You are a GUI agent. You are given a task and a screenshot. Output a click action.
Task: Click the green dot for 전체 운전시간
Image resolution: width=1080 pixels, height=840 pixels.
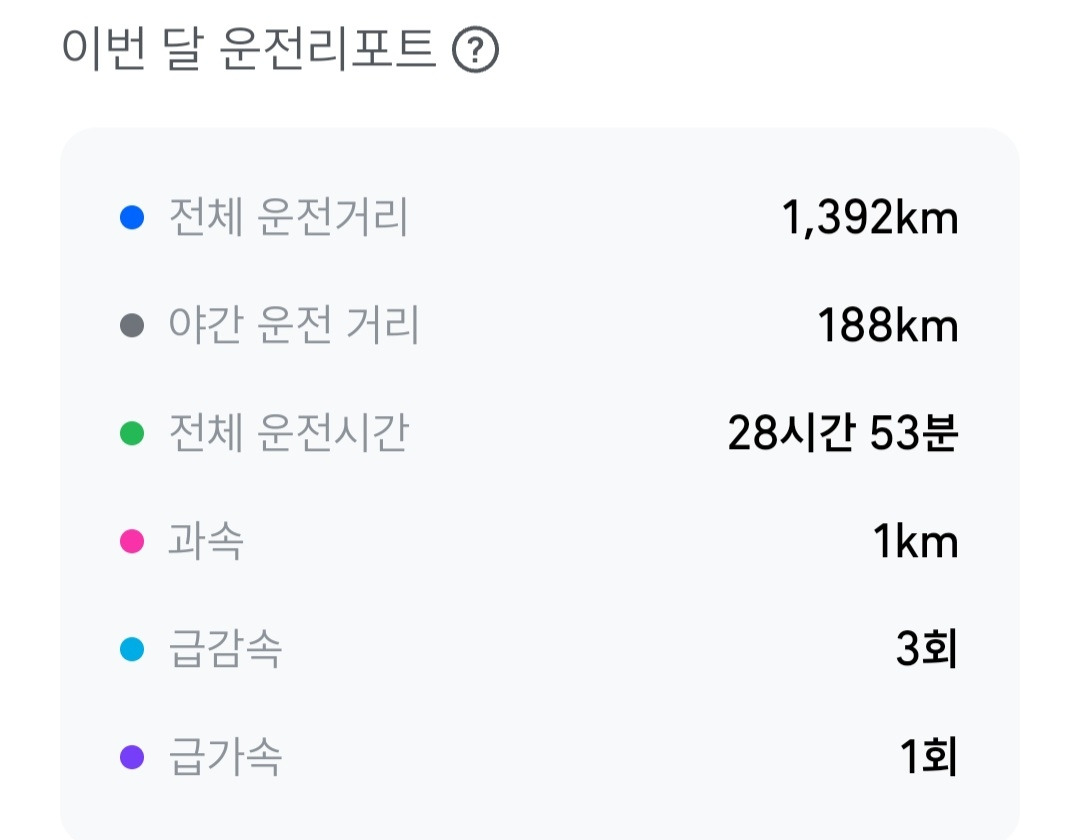[x=132, y=433]
